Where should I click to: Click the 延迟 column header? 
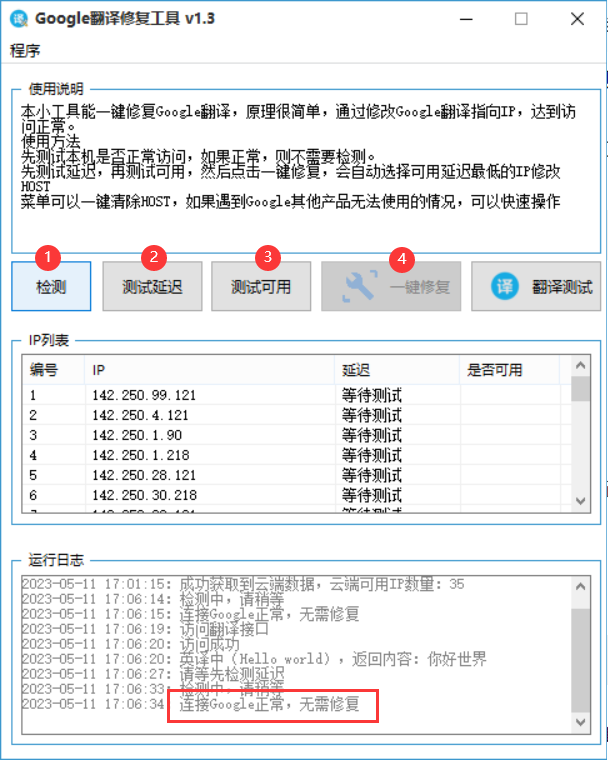click(x=397, y=370)
